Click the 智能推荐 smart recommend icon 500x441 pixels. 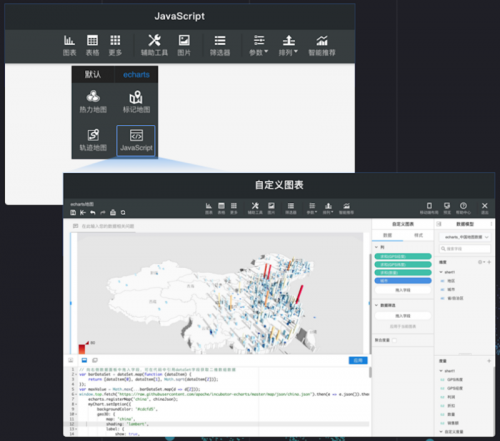click(x=322, y=45)
